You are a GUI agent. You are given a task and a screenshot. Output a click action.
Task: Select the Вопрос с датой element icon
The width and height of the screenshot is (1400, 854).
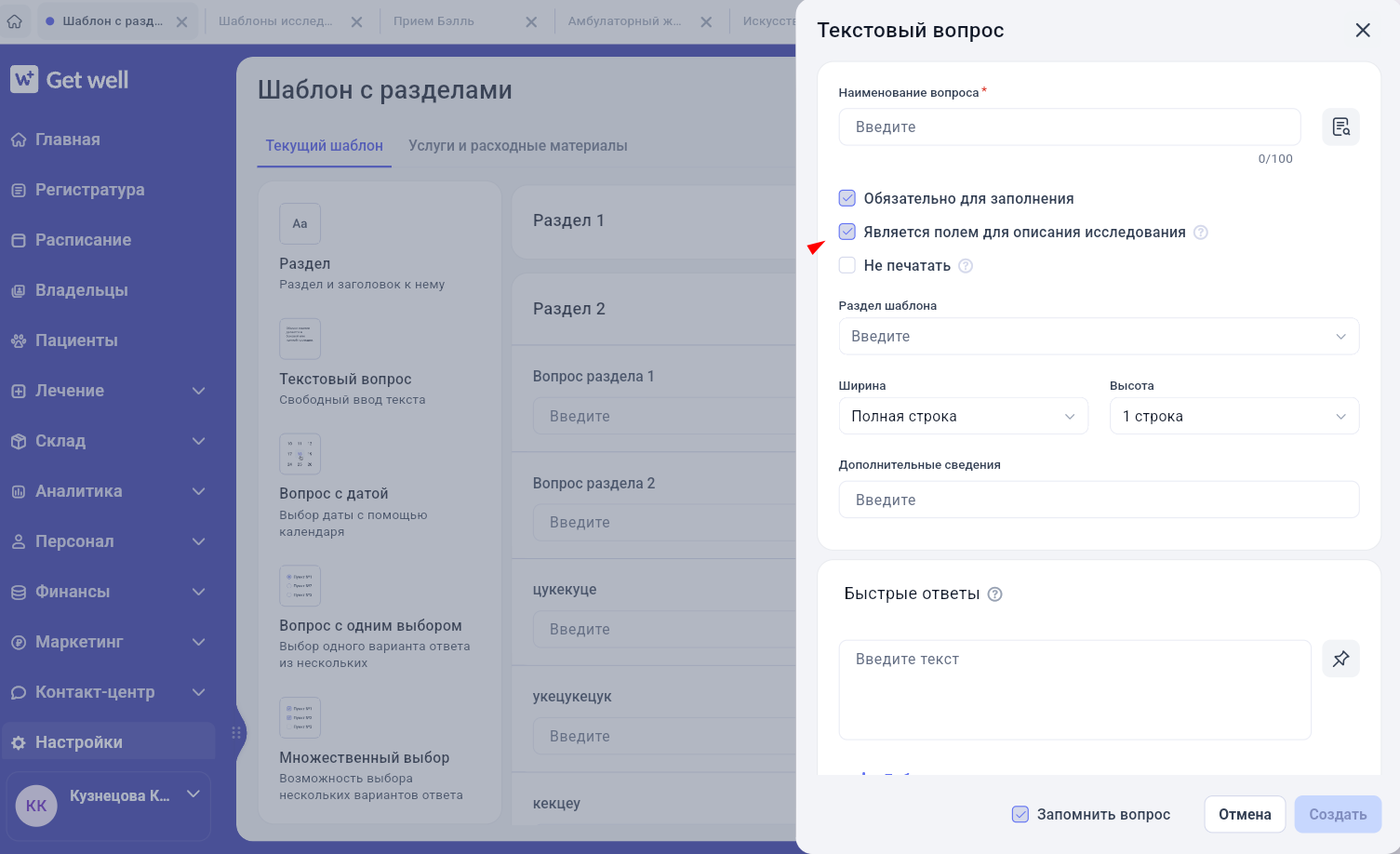300,454
